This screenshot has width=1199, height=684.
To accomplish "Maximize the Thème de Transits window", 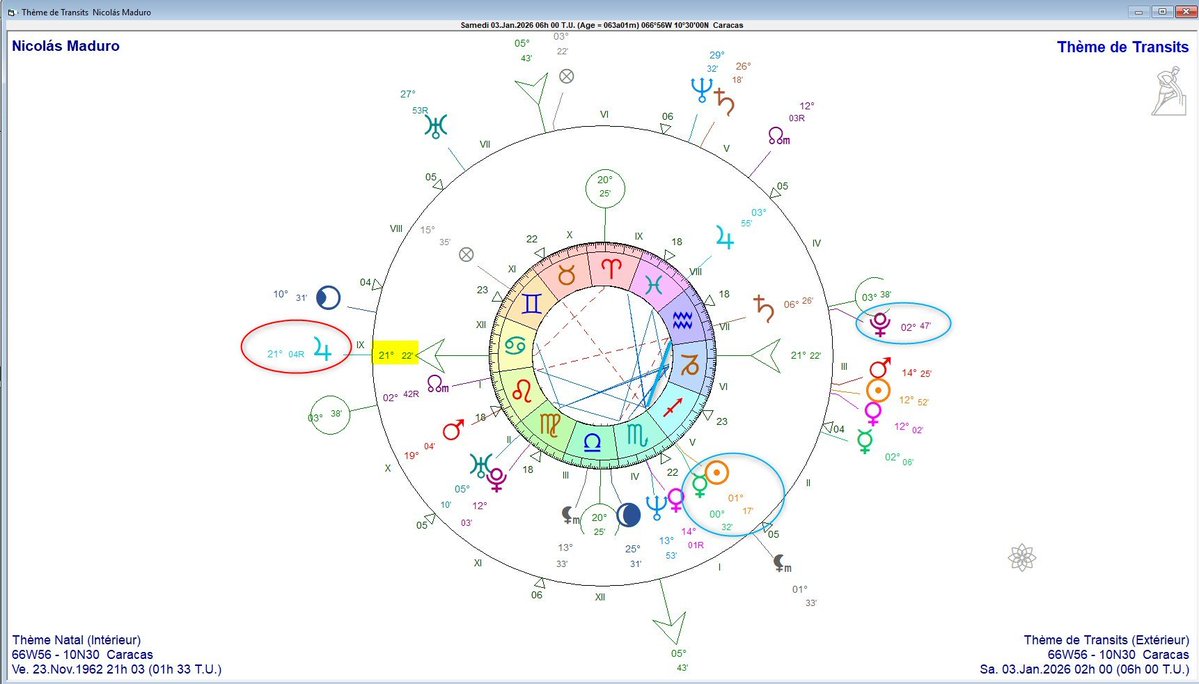I will [x=1162, y=11].
